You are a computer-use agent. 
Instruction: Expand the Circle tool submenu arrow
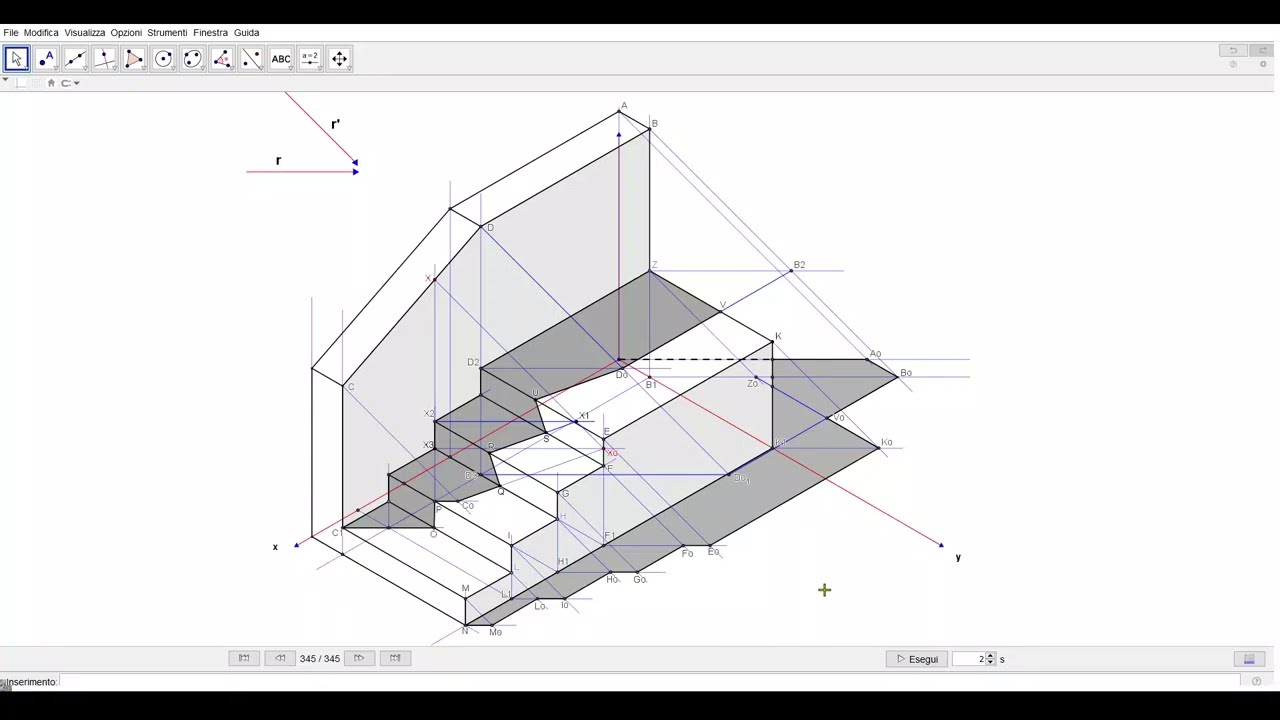172,69
